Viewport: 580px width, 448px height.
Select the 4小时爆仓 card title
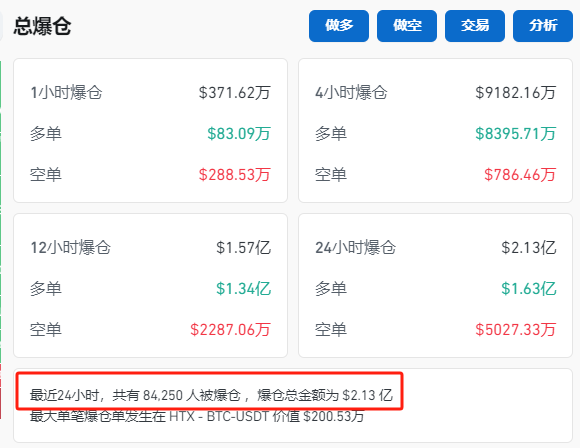(351, 92)
